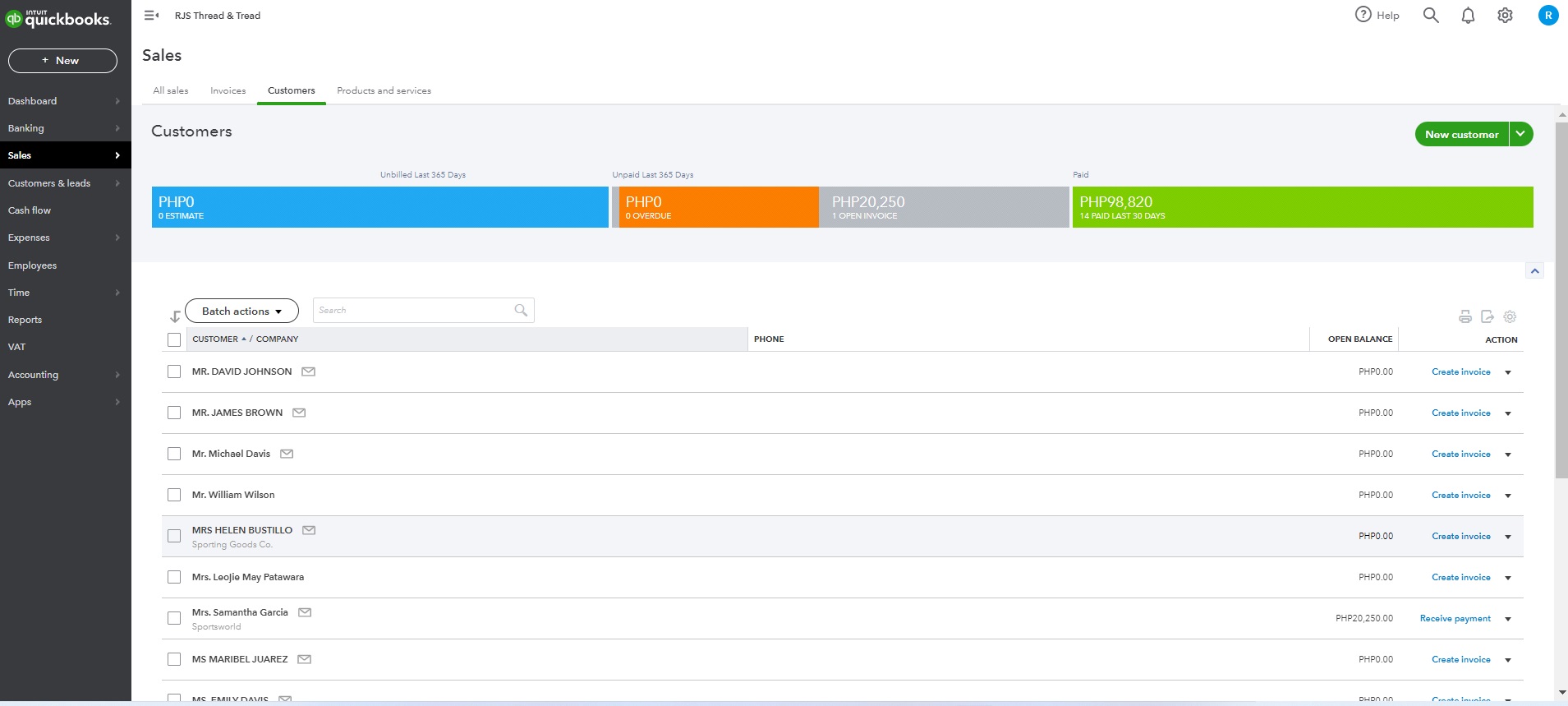This screenshot has height=706, width=1568.
Task: Select the Mr. David Johnson checkbox
Action: point(174,371)
